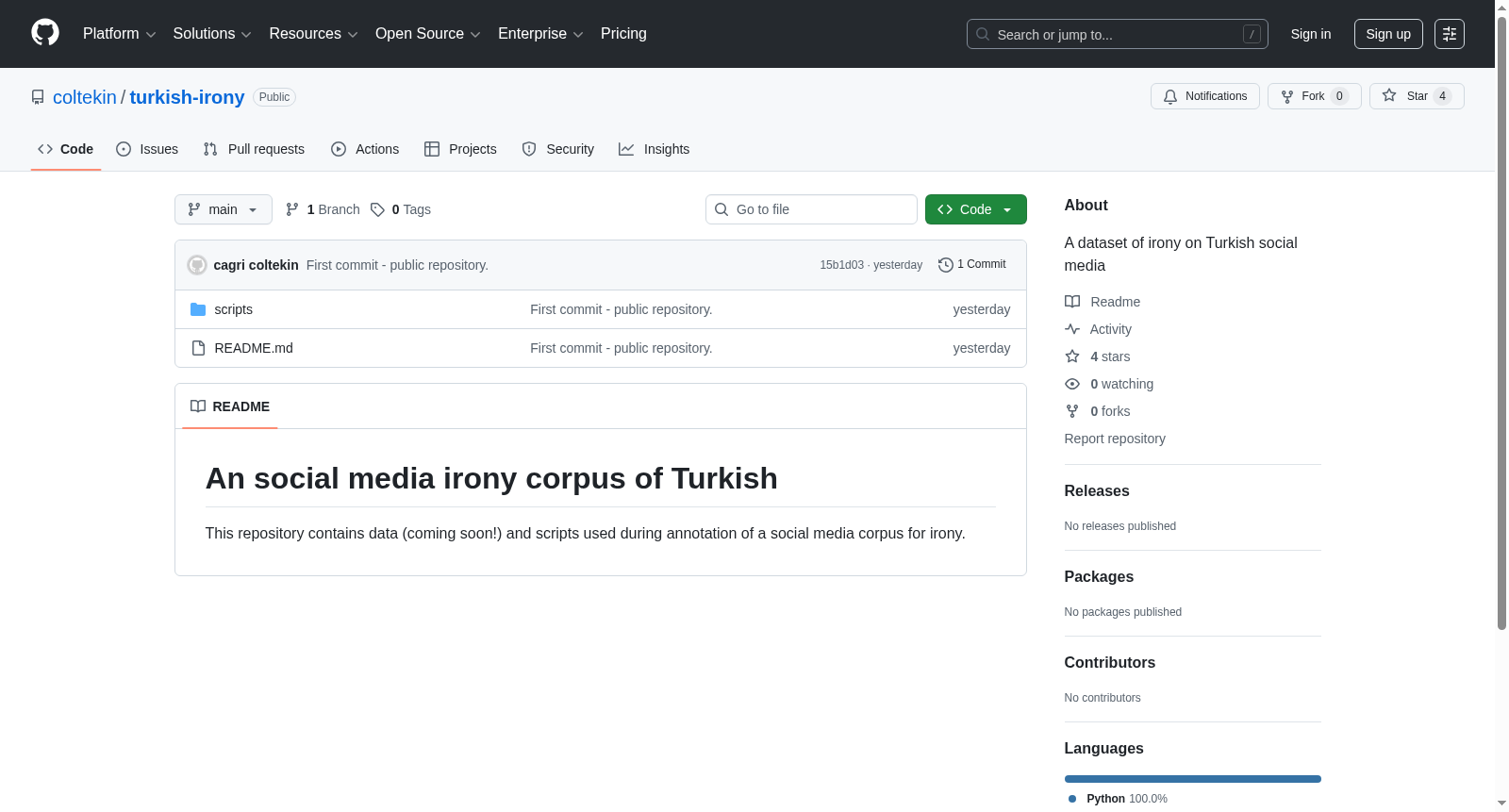Click the latest commit message text link
Viewport: 1509px width, 812px height.
(397, 265)
